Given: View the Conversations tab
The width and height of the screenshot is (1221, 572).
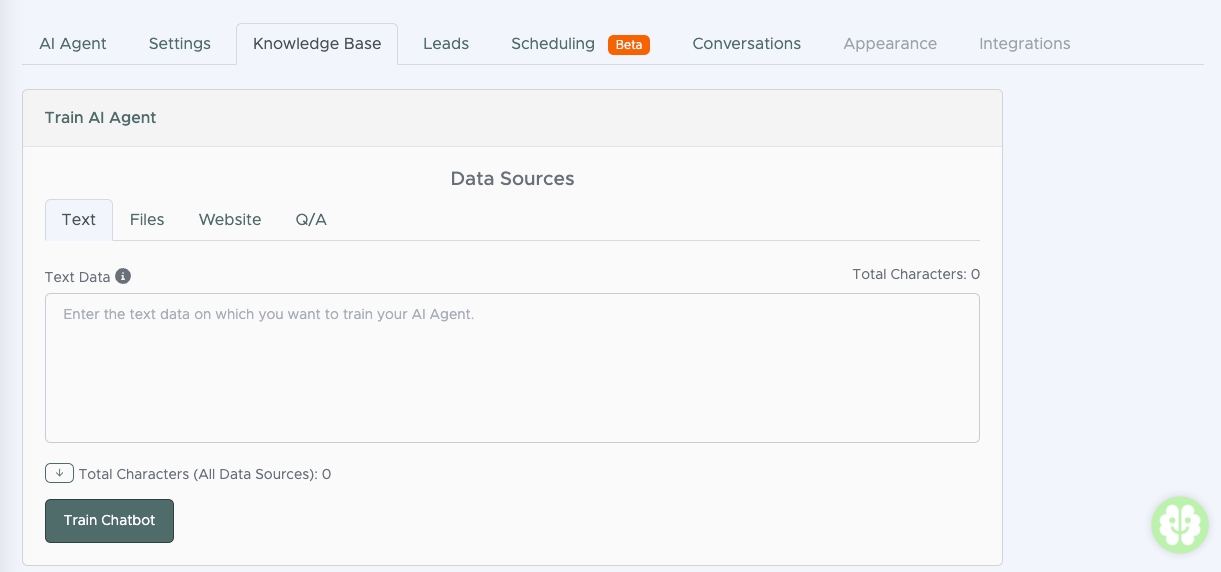Looking at the screenshot, I should coord(746,44).
